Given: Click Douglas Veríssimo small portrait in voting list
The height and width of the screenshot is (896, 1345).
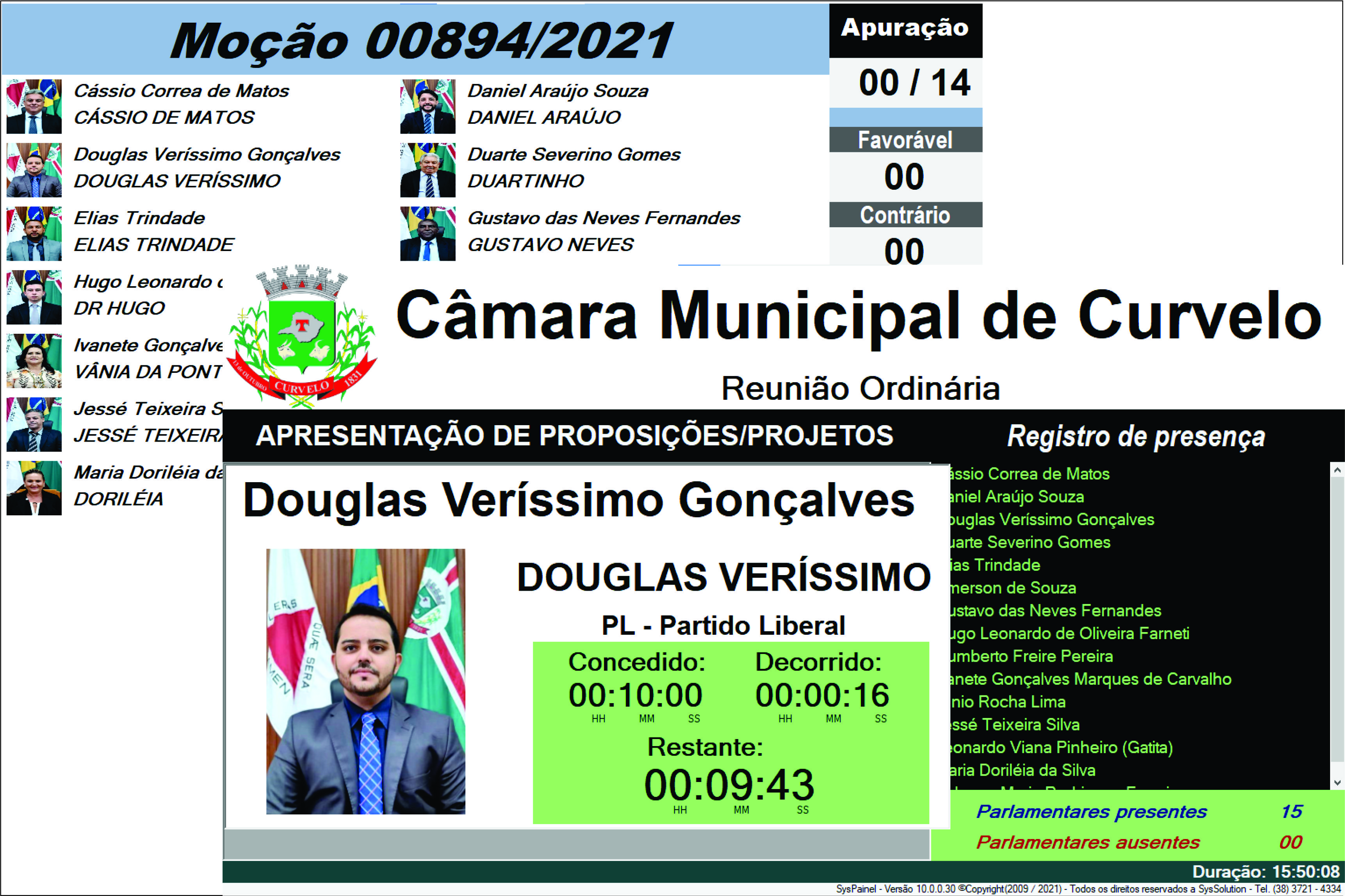Looking at the screenshot, I should pos(34,170).
